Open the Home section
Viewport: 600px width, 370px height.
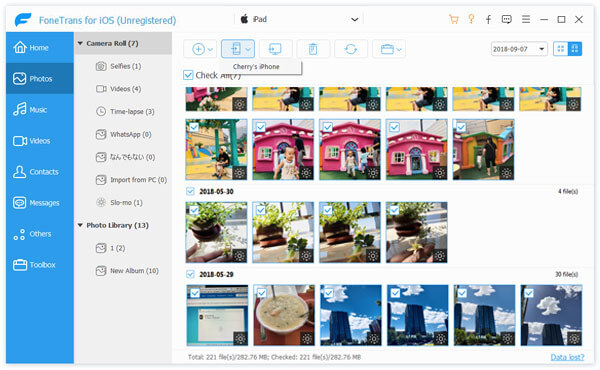(x=39, y=47)
